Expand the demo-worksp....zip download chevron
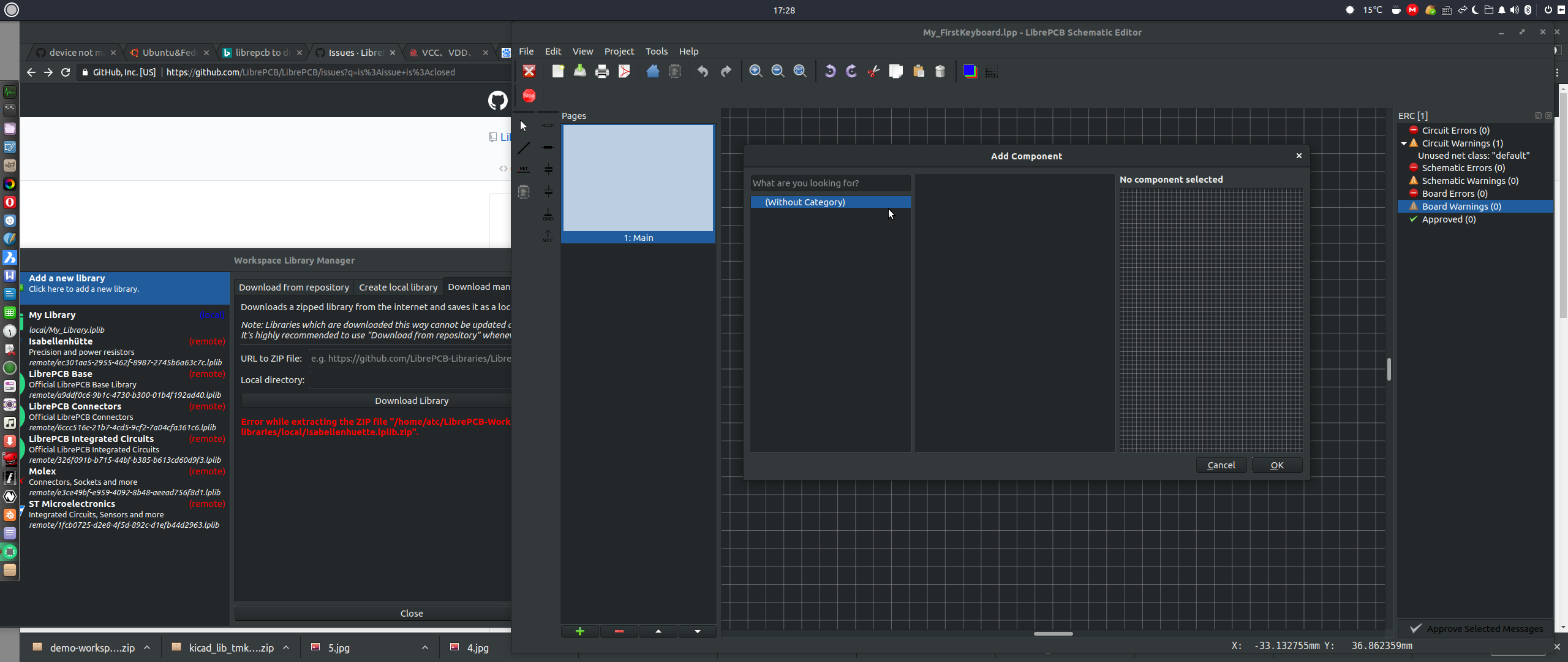 tap(147, 647)
